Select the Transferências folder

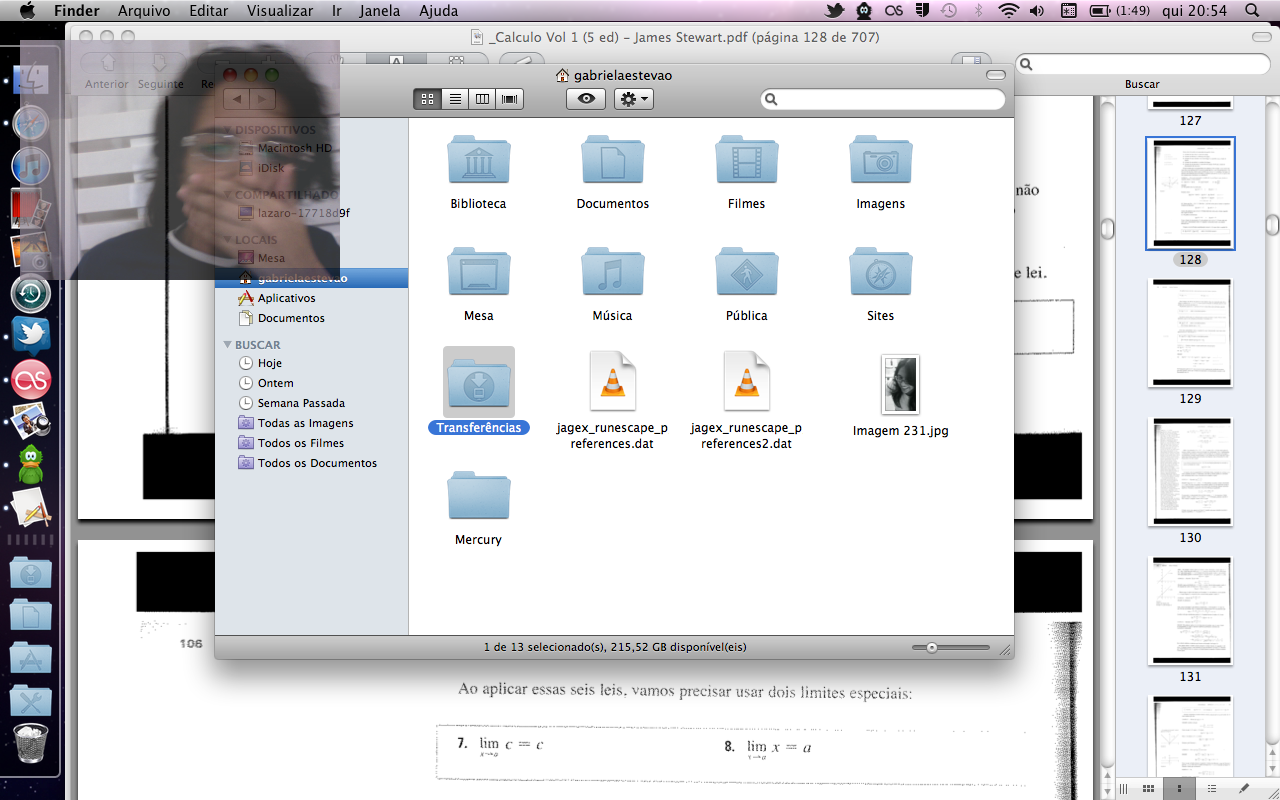479,382
